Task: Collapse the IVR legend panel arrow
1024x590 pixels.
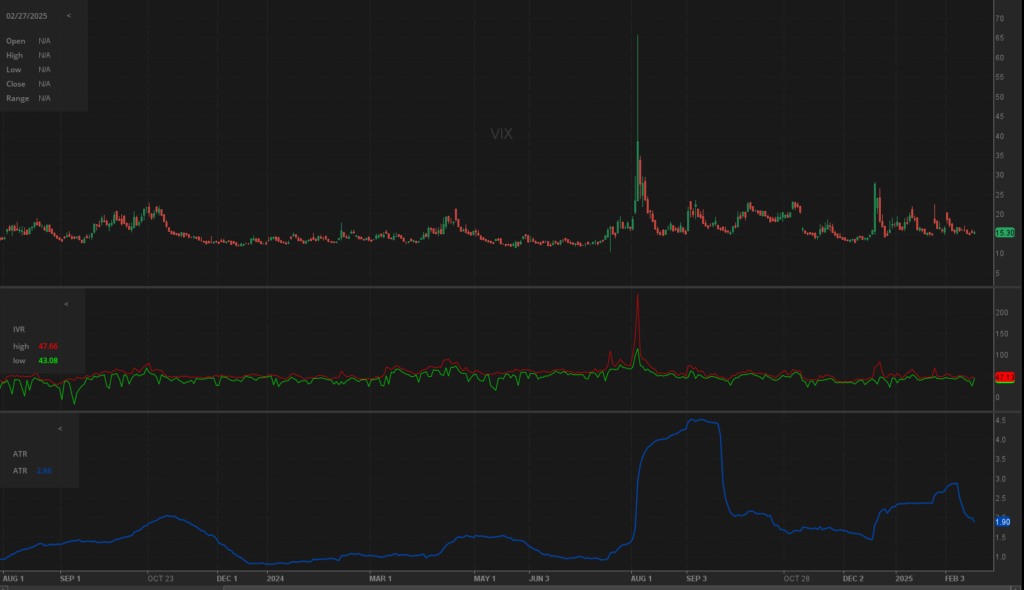Action: coord(66,303)
